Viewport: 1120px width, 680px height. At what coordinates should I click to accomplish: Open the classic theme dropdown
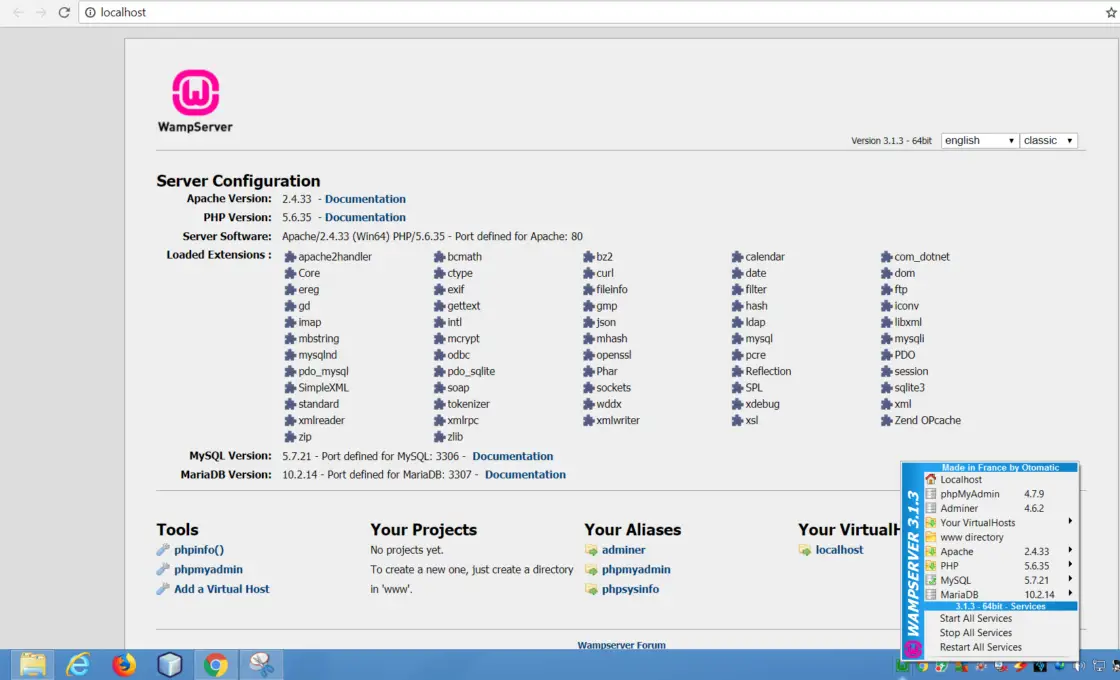click(x=1048, y=141)
